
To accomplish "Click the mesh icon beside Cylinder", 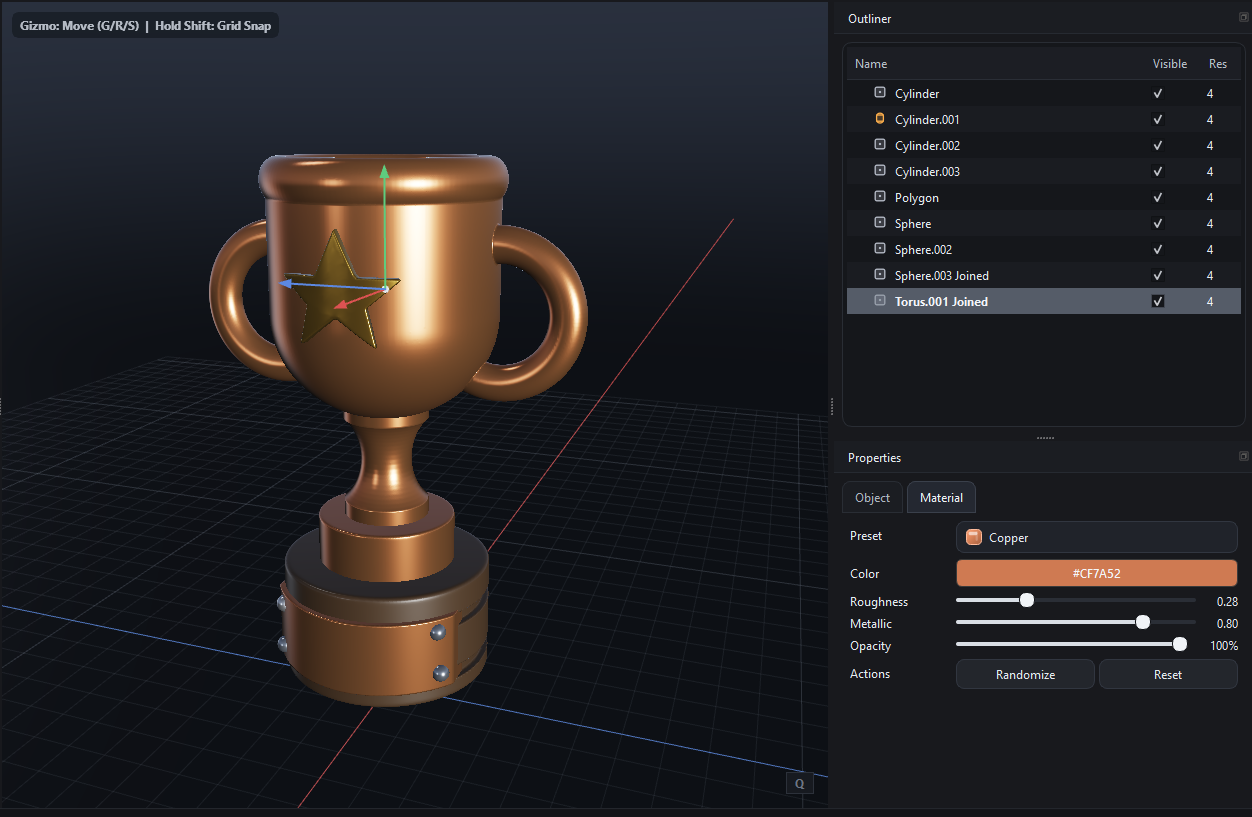I will pyautogui.click(x=879, y=92).
